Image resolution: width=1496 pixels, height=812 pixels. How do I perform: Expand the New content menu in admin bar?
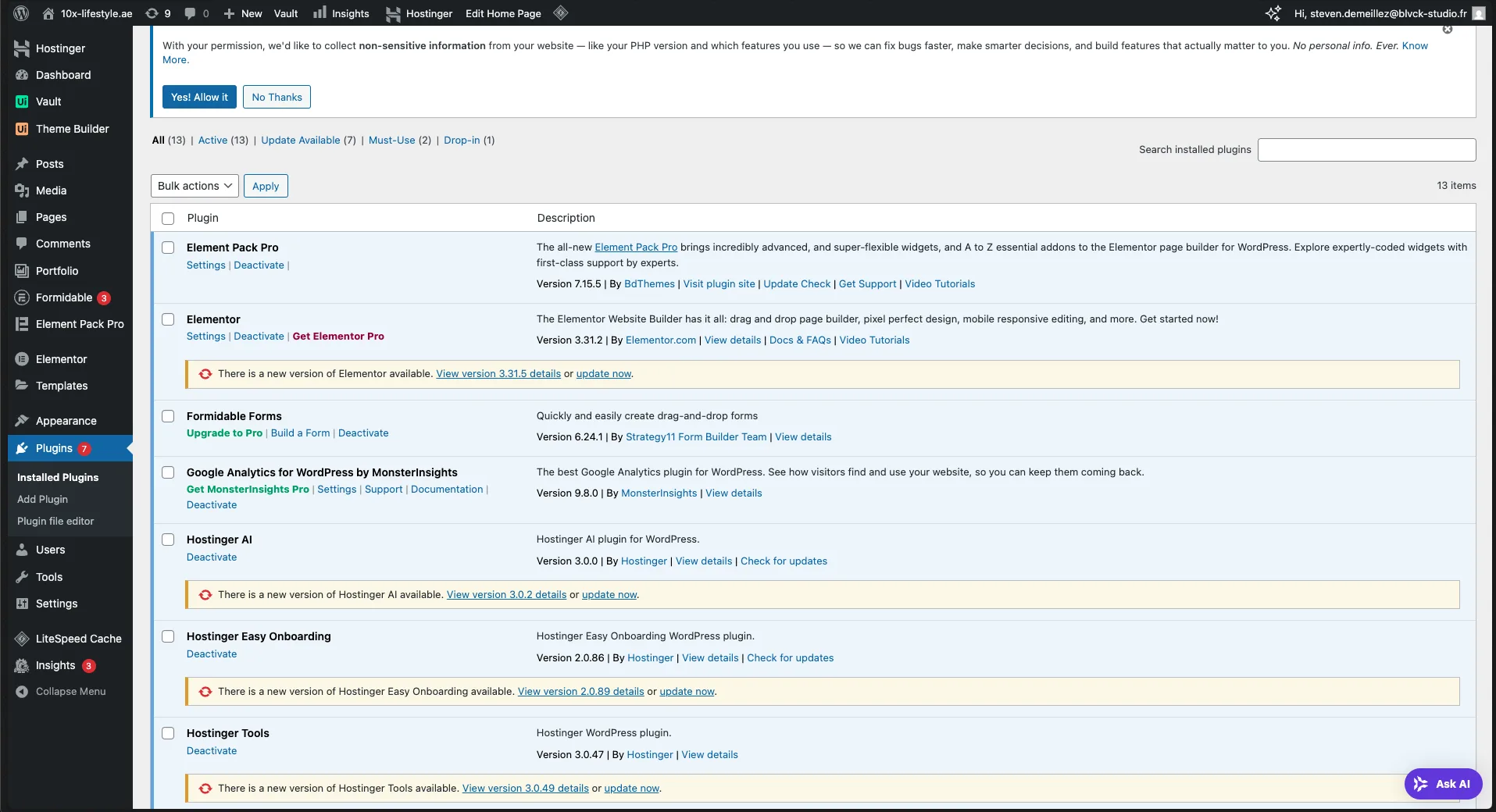(243, 13)
